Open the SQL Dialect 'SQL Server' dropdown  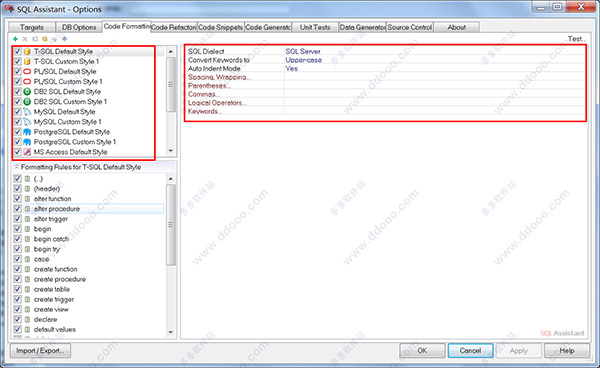click(434, 51)
